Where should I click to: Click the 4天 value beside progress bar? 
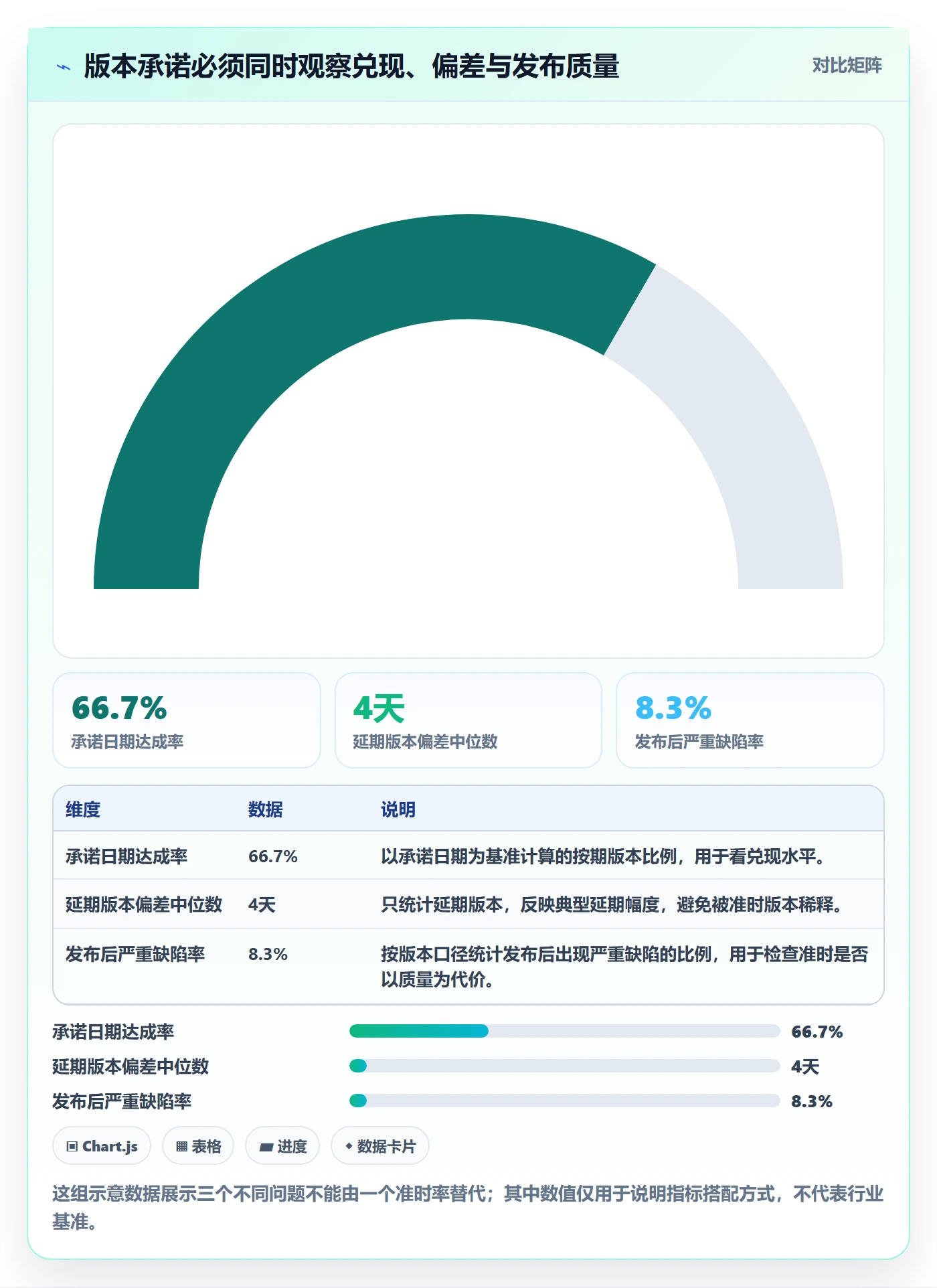click(x=805, y=1066)
